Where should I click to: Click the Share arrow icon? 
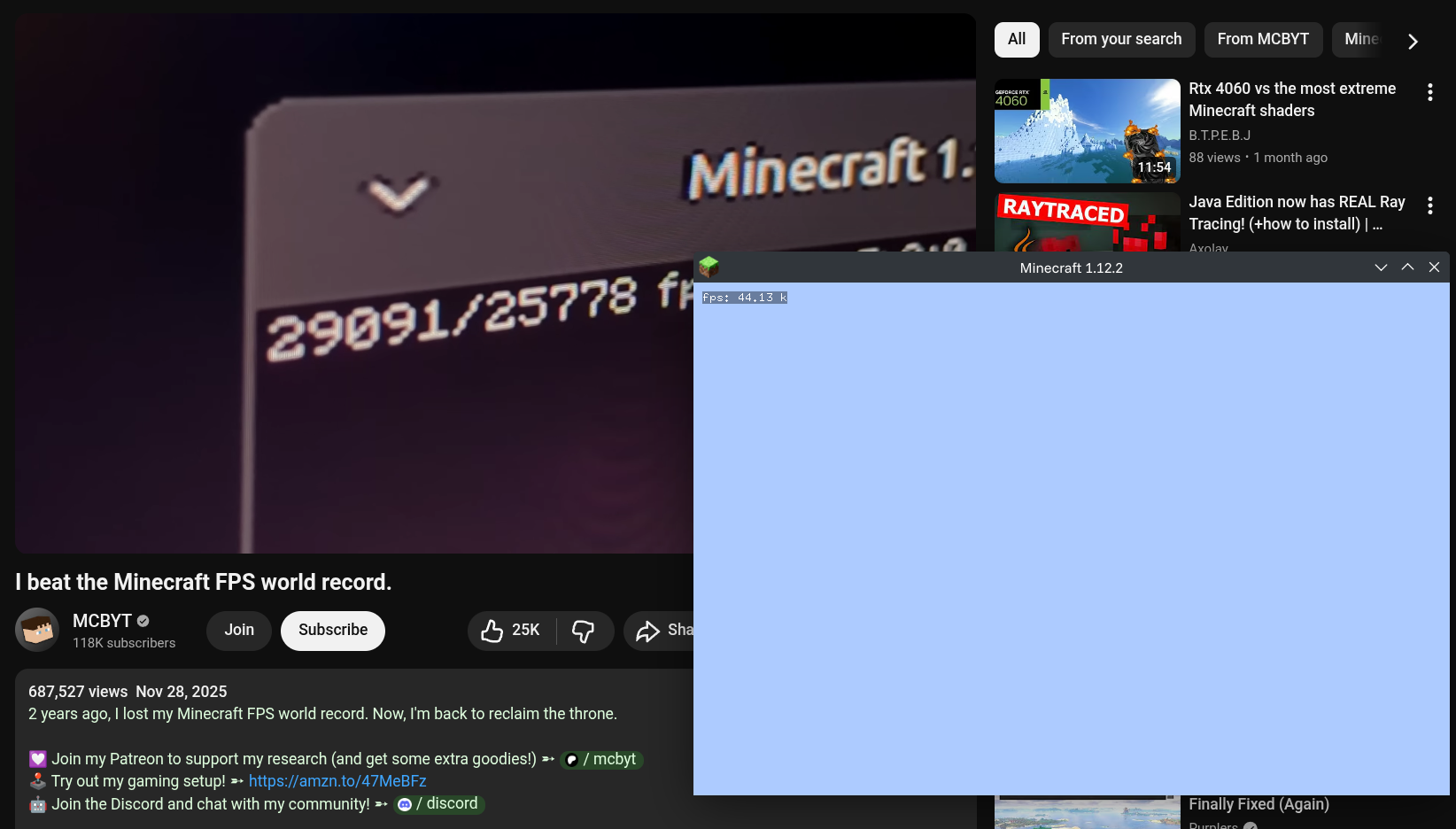pyautogui.click(x=647, y=631)
